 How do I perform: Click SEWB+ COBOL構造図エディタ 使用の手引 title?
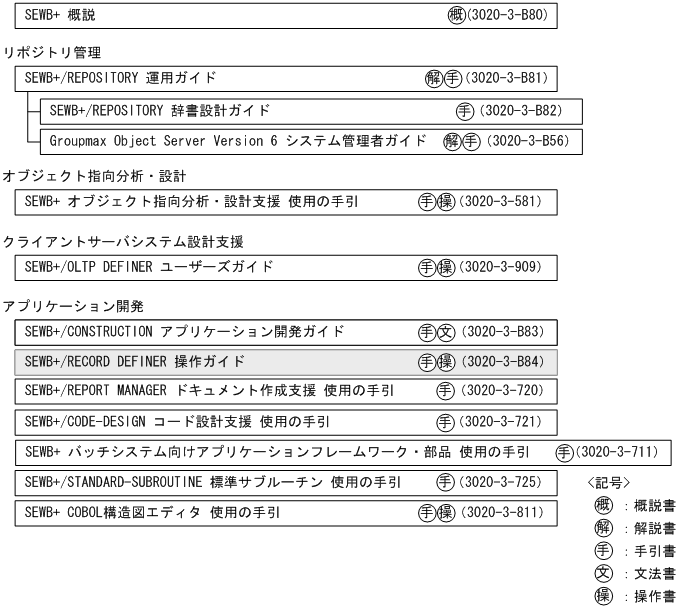152,513
